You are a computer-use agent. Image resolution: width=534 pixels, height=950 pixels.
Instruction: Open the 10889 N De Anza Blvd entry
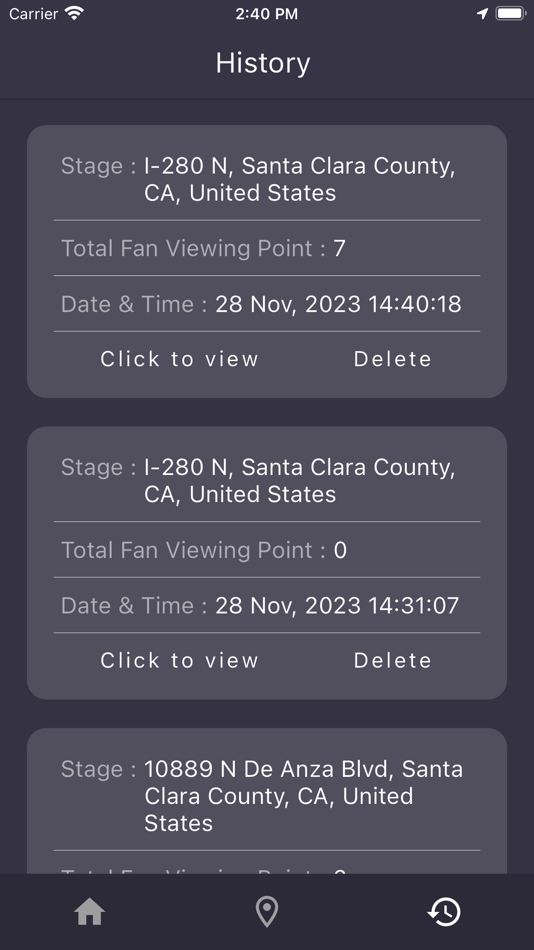[x=303, y=796]
